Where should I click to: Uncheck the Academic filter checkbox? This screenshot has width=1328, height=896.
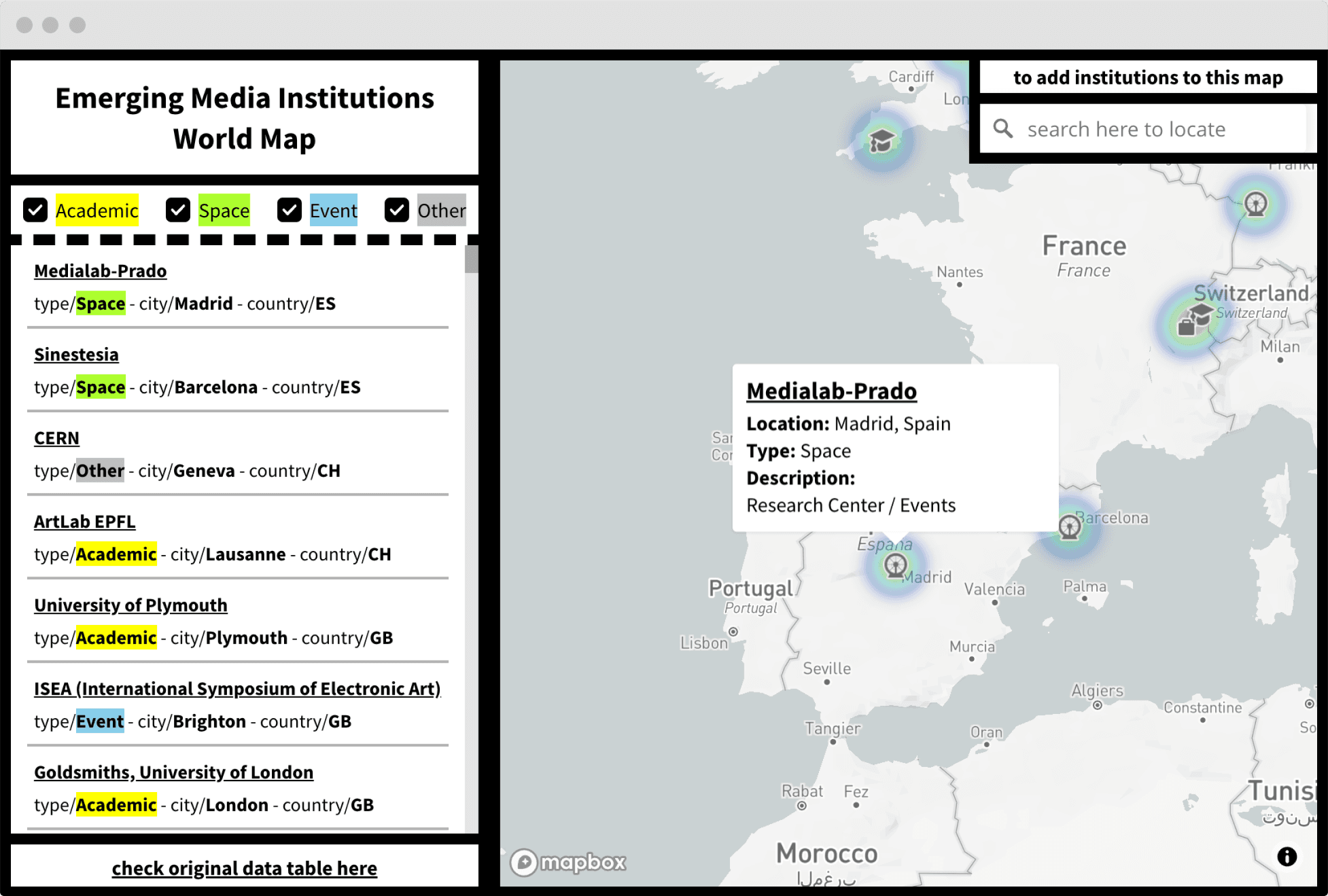[x=35, y=211]
